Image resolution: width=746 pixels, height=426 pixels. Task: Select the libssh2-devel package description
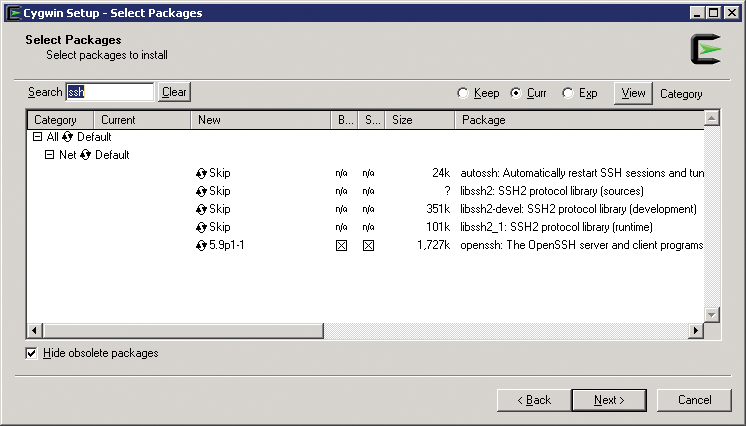579,209
